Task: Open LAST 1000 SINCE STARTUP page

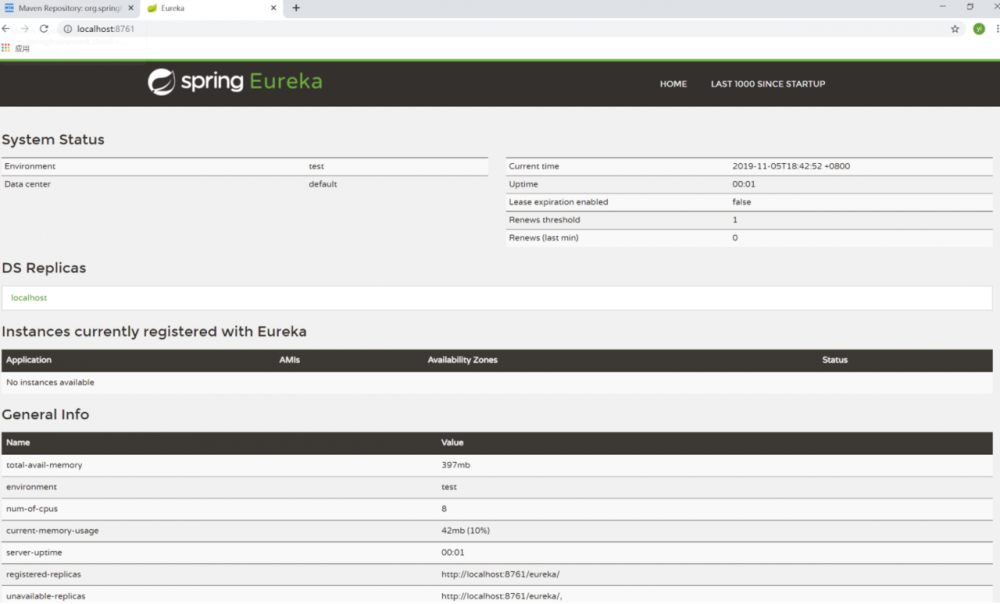Action: click(x=768, y=84)
